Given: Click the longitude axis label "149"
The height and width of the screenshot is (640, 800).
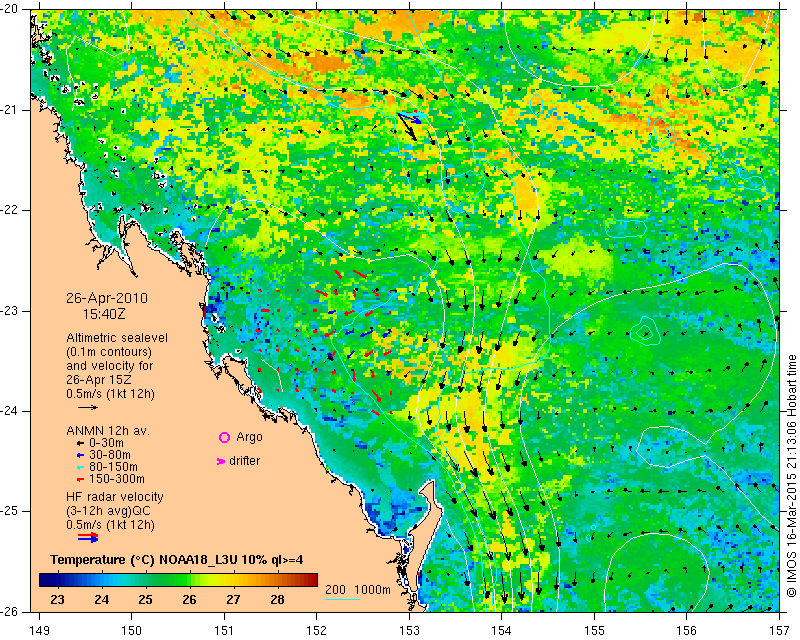Looking at the screenshot, I should tap(40, 631).
